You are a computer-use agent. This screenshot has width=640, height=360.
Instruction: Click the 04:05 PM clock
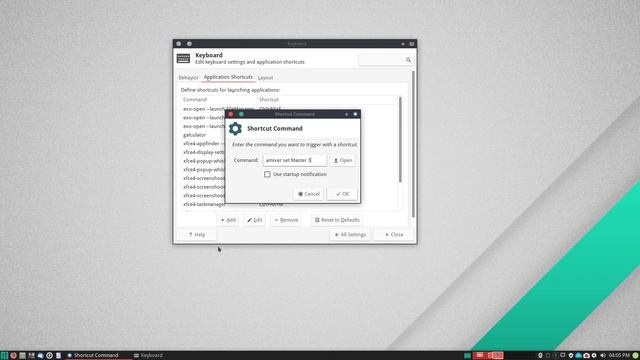(619, 356)
